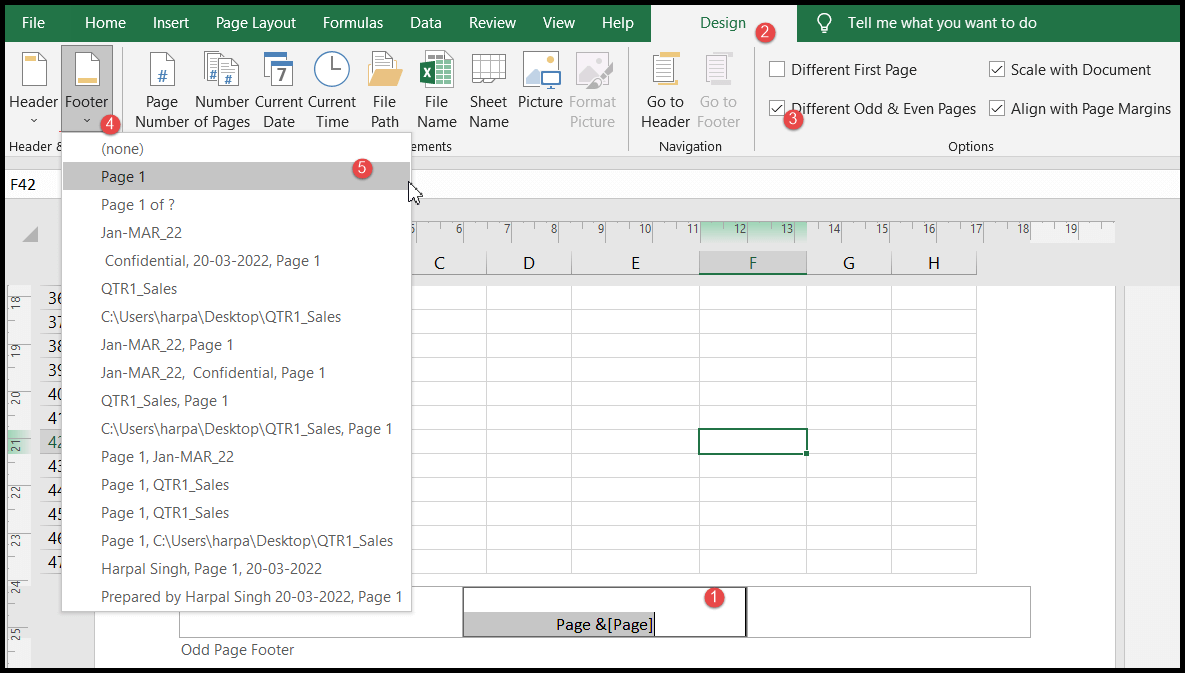The image size is (1185, 673).
Task: Open the Formulas ribbon tab
Action: [352, 23]
